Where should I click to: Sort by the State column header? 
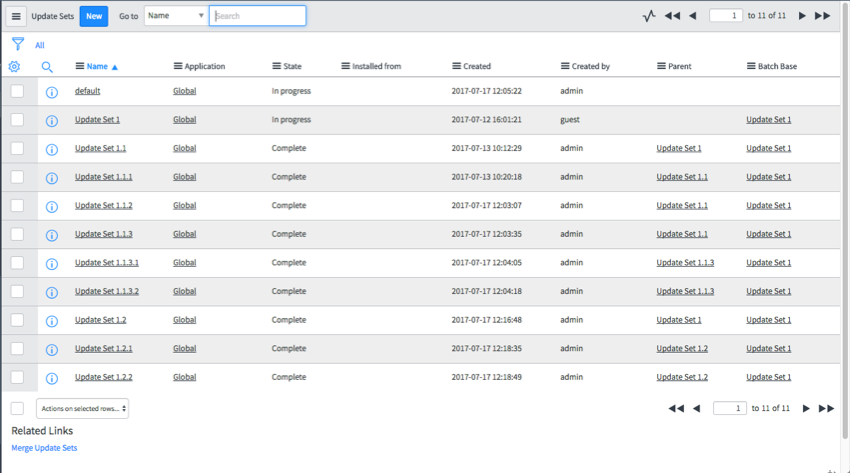[292, 66]
